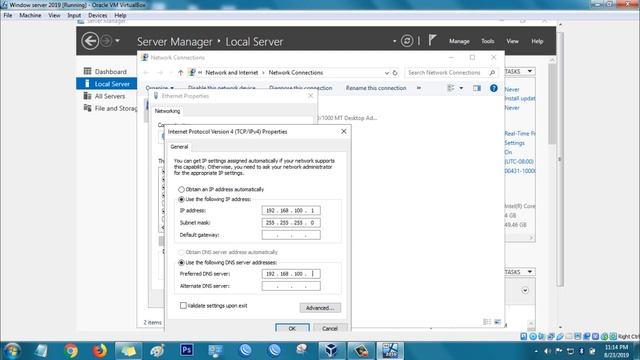
Task: Change view layout in Network Connections
Action: [451, 88]
